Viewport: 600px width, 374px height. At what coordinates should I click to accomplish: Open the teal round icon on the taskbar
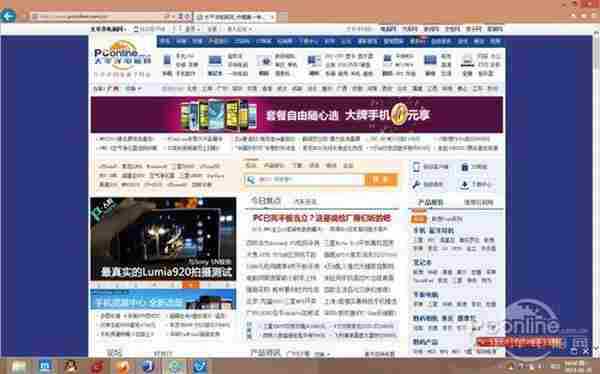174,367
